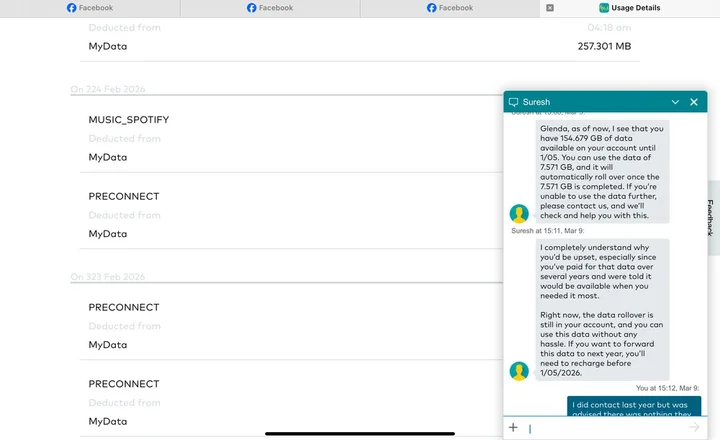Screen dimensions: 720x440
Task: Click the plus attachment icon in chat
Action: 513,427
